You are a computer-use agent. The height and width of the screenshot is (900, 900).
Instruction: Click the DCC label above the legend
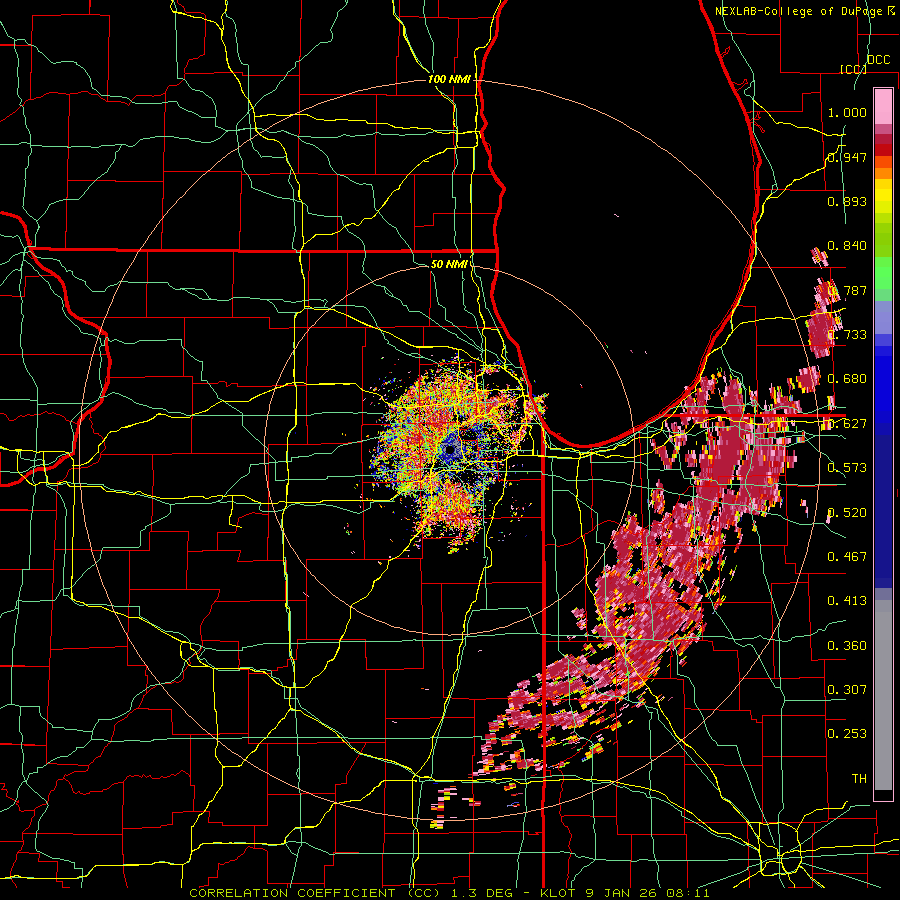(x=878, y=60)
